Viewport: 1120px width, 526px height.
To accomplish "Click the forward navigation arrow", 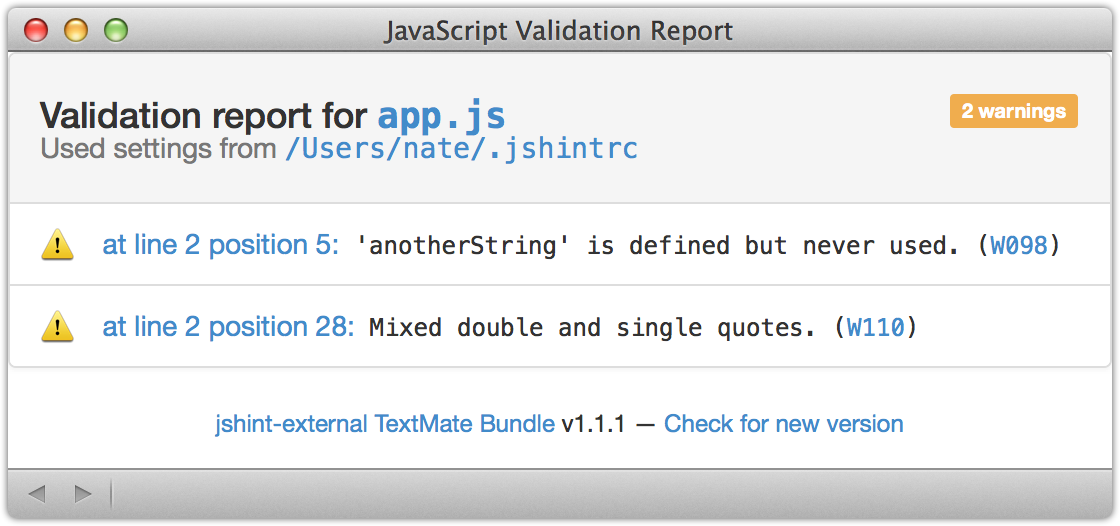I will tap(83, 493).
